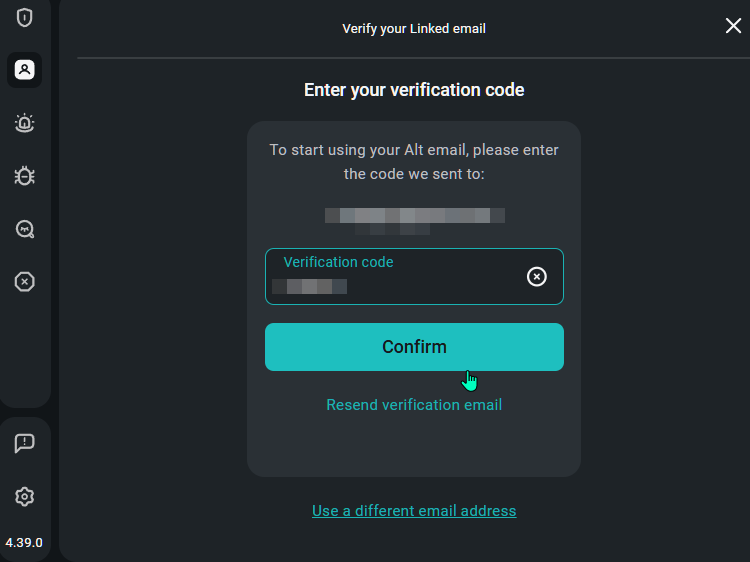Click the Verification code field label
The image size is (750, 562).
click(338, 262)
